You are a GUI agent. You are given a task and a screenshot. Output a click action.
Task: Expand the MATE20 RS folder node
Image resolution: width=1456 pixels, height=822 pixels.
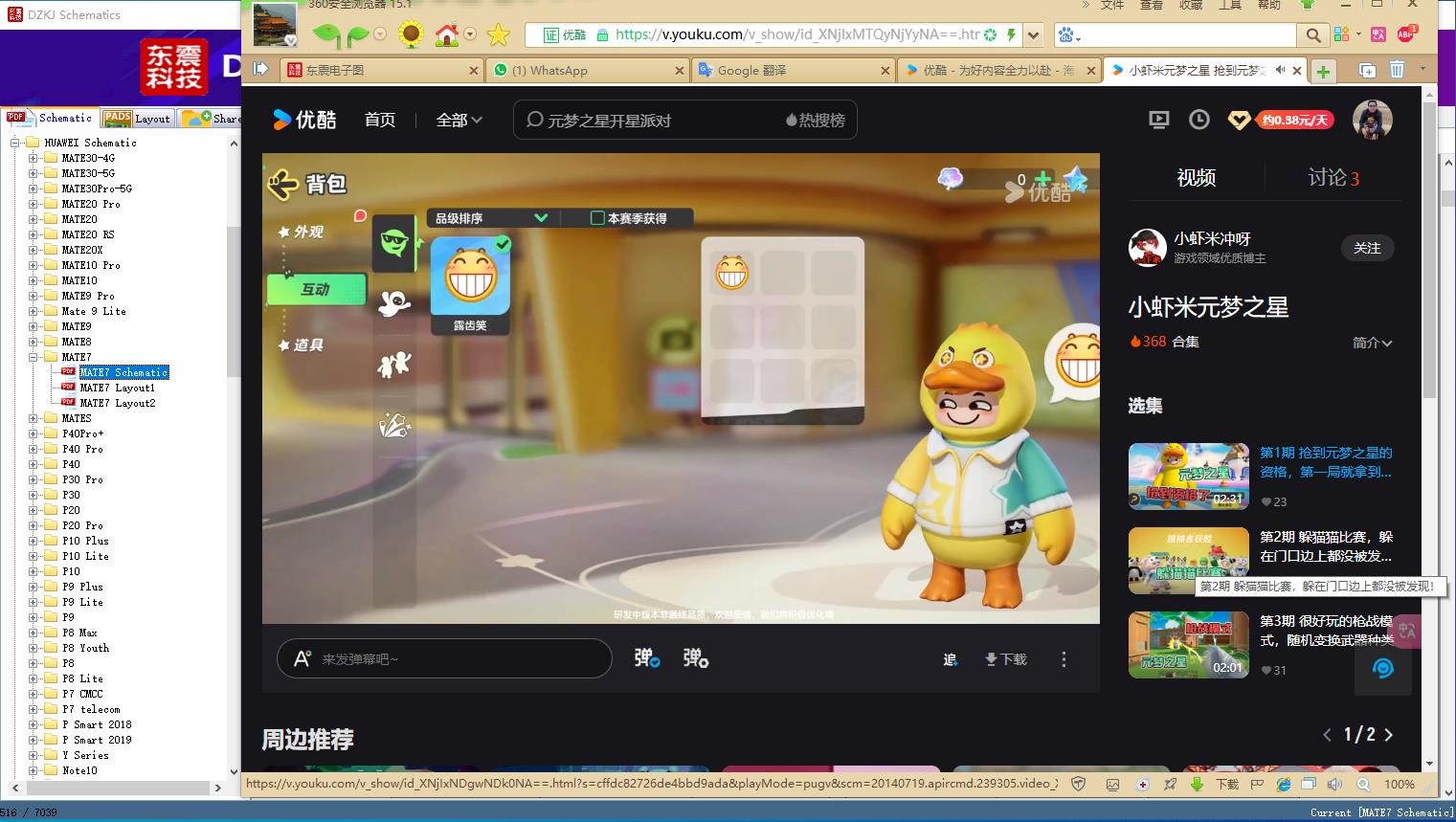pos(34,234)
